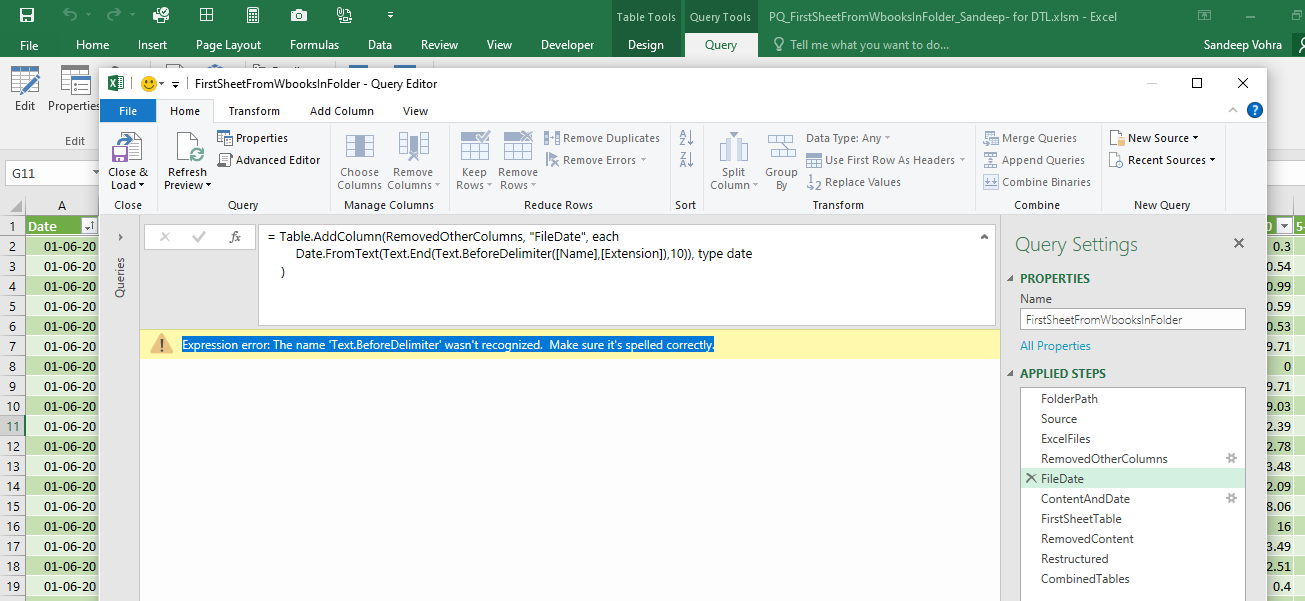This screenshot has width=1305, height=601.
Task: Select the ContentAndDate applied step
Action: [1085, 499]
